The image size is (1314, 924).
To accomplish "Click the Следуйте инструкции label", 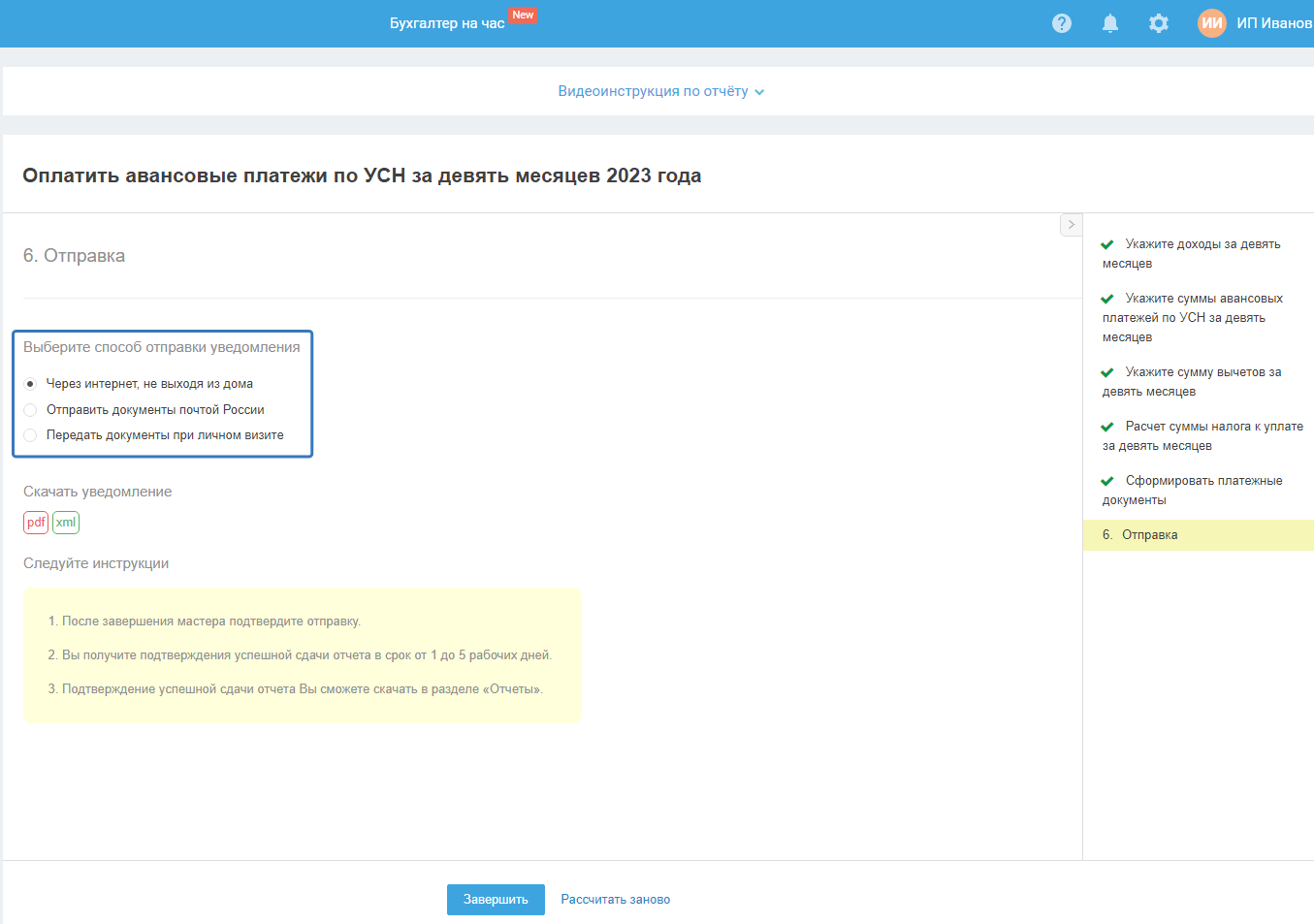I will coord(96,563).
